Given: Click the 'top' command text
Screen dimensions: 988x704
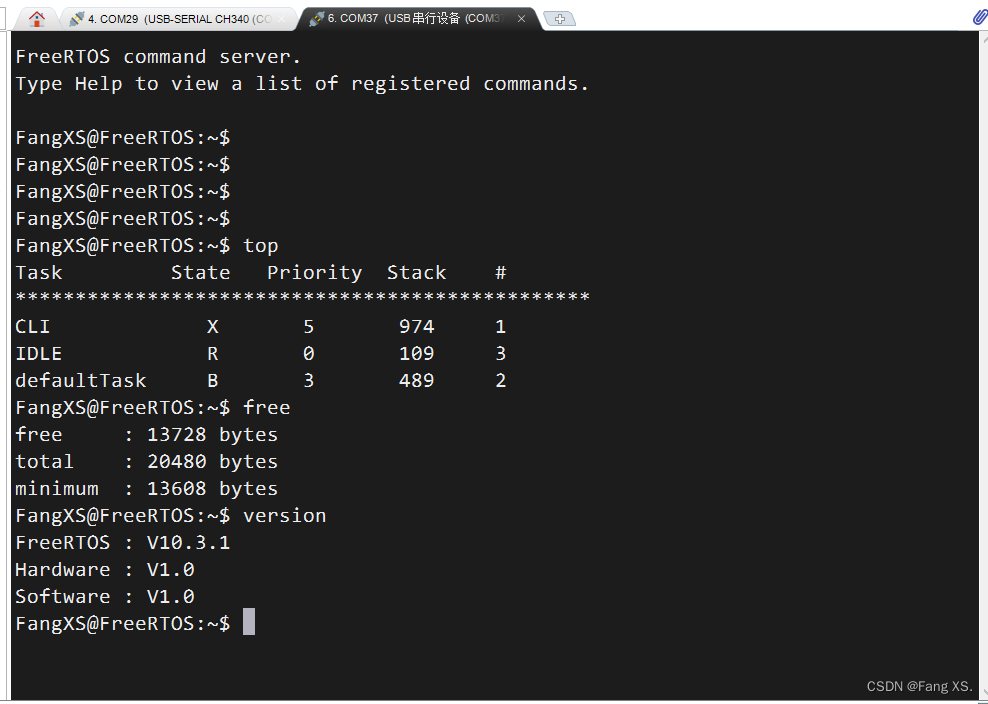Looking at the screenshot, I should pos(260,245).
